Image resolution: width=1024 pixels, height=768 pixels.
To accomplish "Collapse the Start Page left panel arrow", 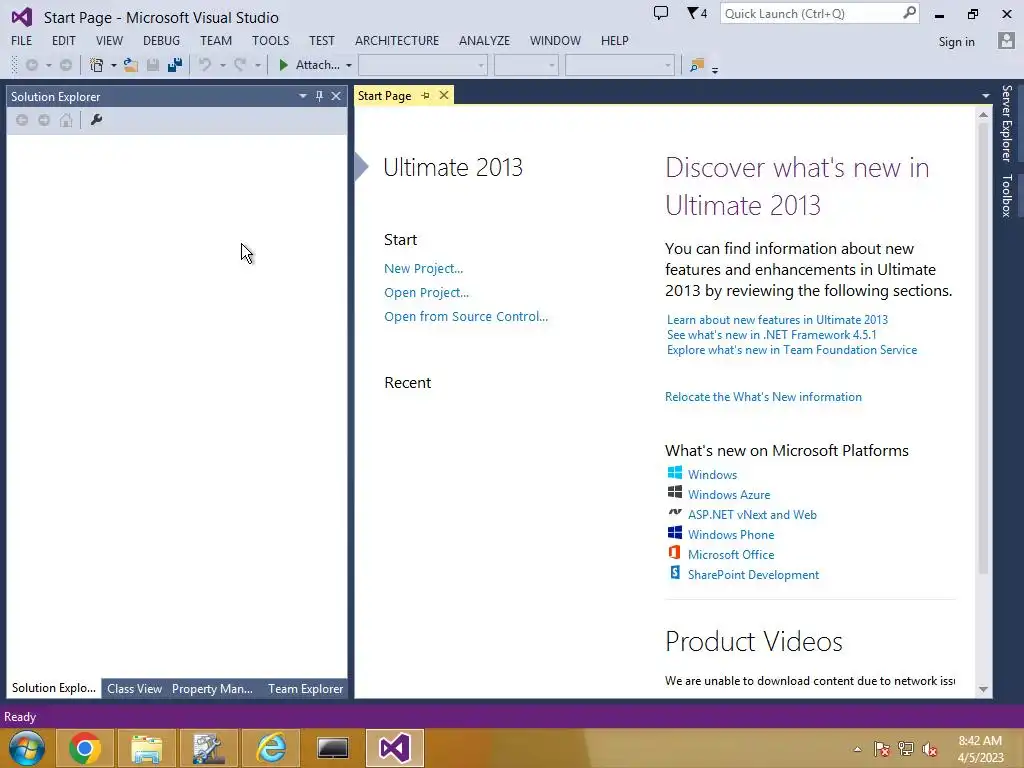I will pos(361,167).
